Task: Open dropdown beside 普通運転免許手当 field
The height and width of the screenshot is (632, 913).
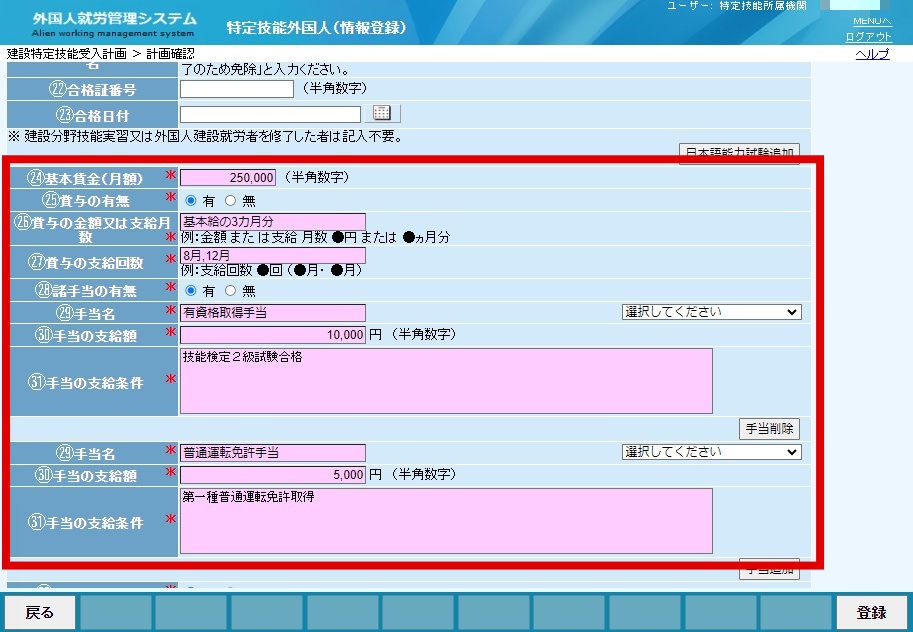Action: (712, 452)
